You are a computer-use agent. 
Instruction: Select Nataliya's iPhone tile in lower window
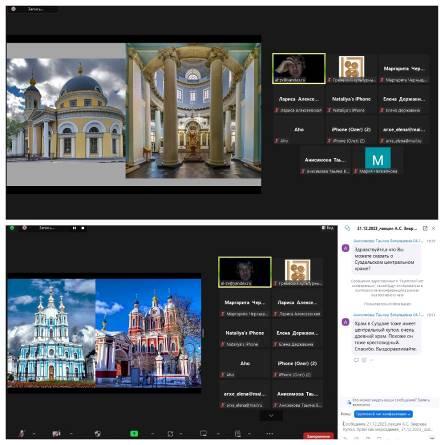(x=245, y=333)
